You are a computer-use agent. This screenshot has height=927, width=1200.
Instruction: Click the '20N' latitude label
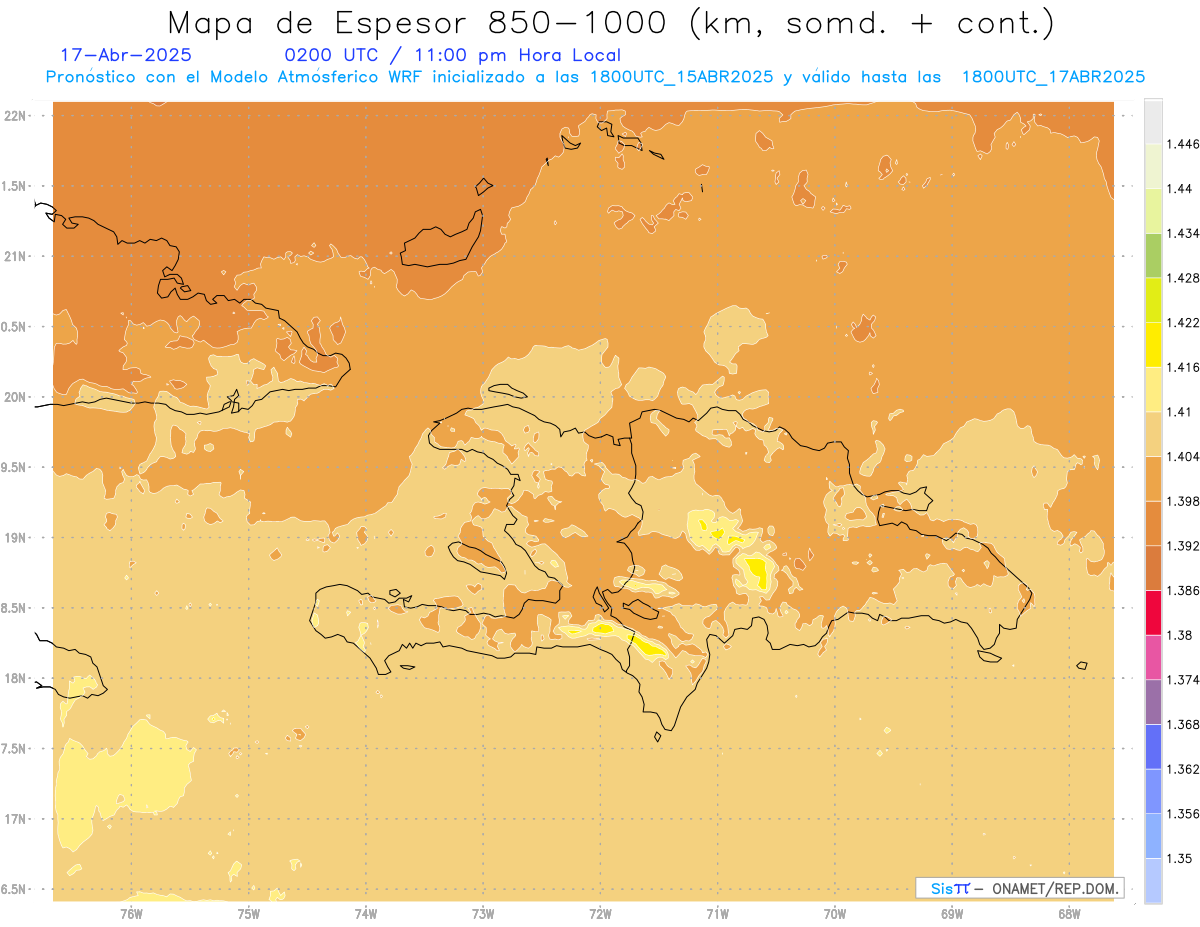tap(17, 397)
